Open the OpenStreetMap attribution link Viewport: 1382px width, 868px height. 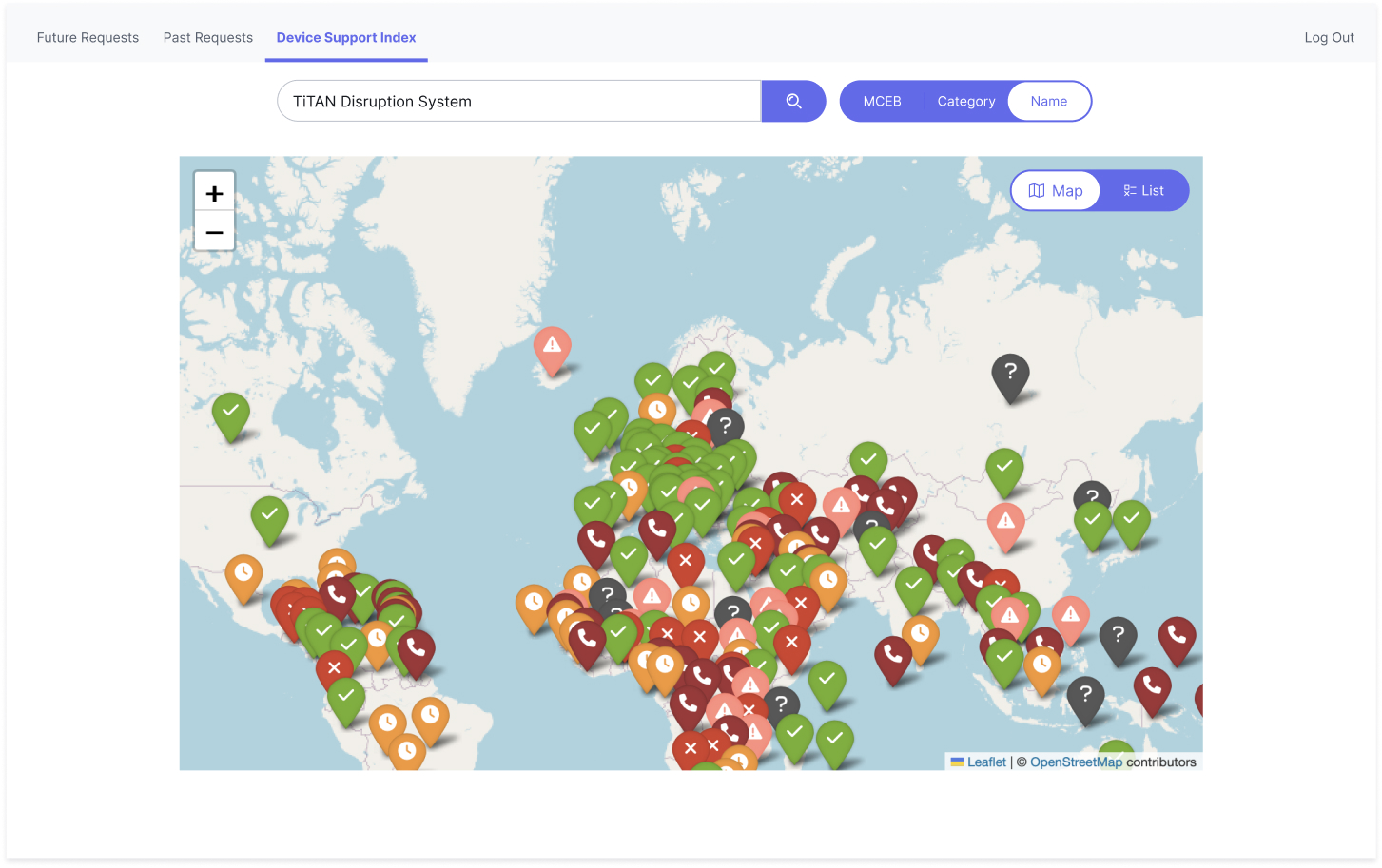point(1076,762)
